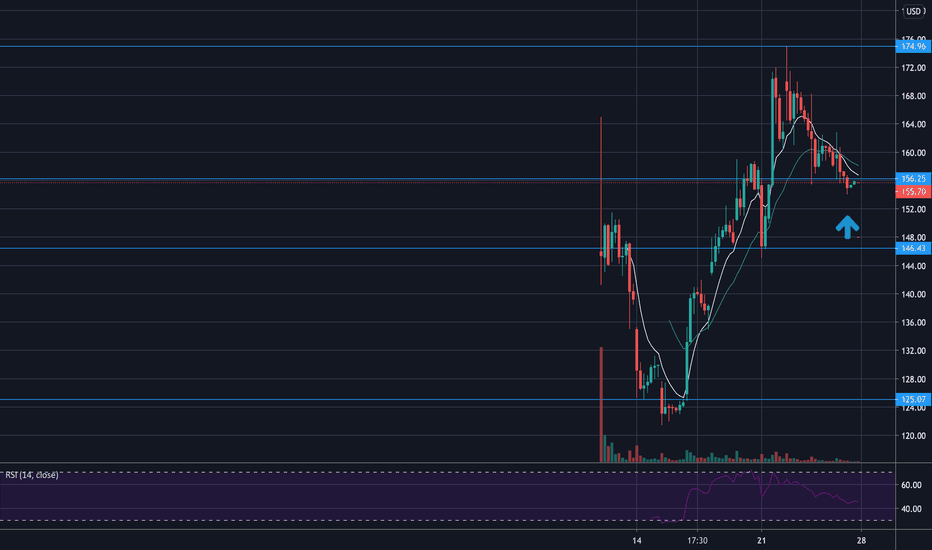This screenshot has width=932, height=550.
Task: Click the 152.00 price axis value
Action: coord(913,209)
